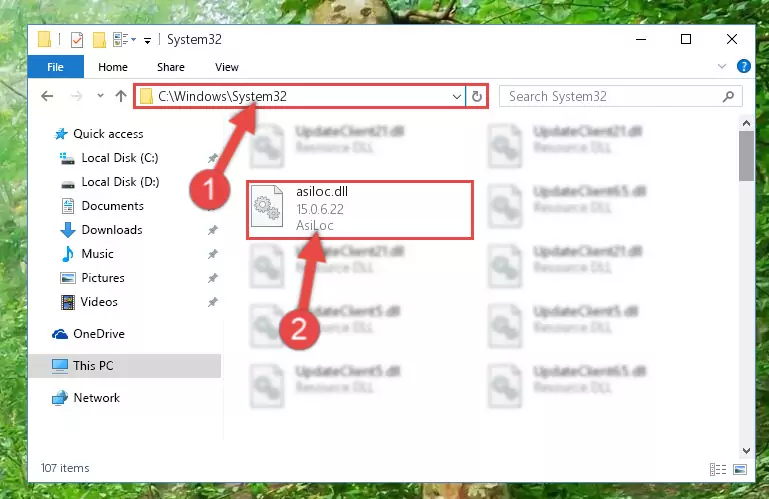Screen dimensions: 769x499
Task: Click the Videos filmstrip icon
Action: pyautogui.click(x=68, y=302)
